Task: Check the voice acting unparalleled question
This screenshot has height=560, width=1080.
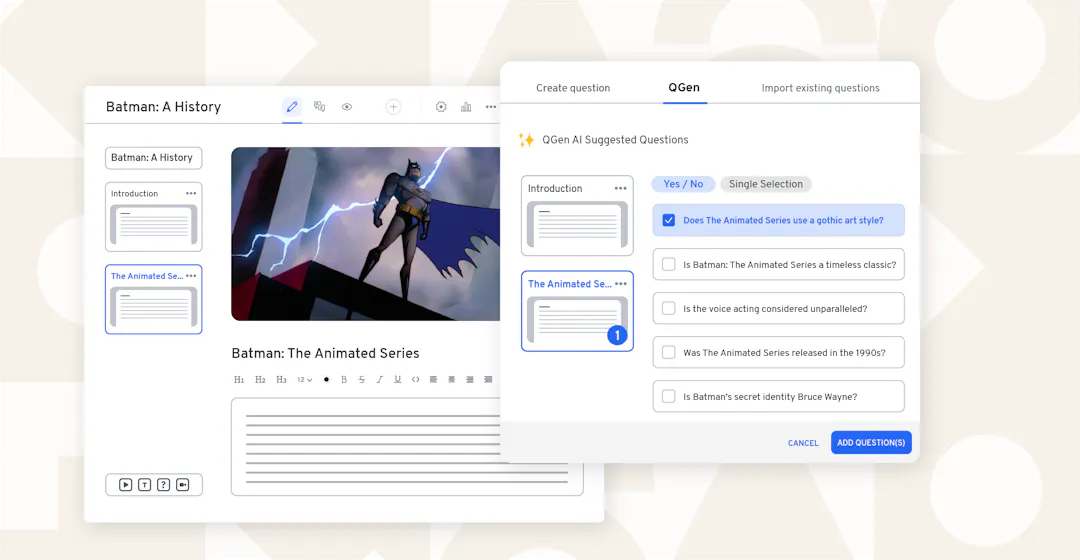Action: coord(669,309)
